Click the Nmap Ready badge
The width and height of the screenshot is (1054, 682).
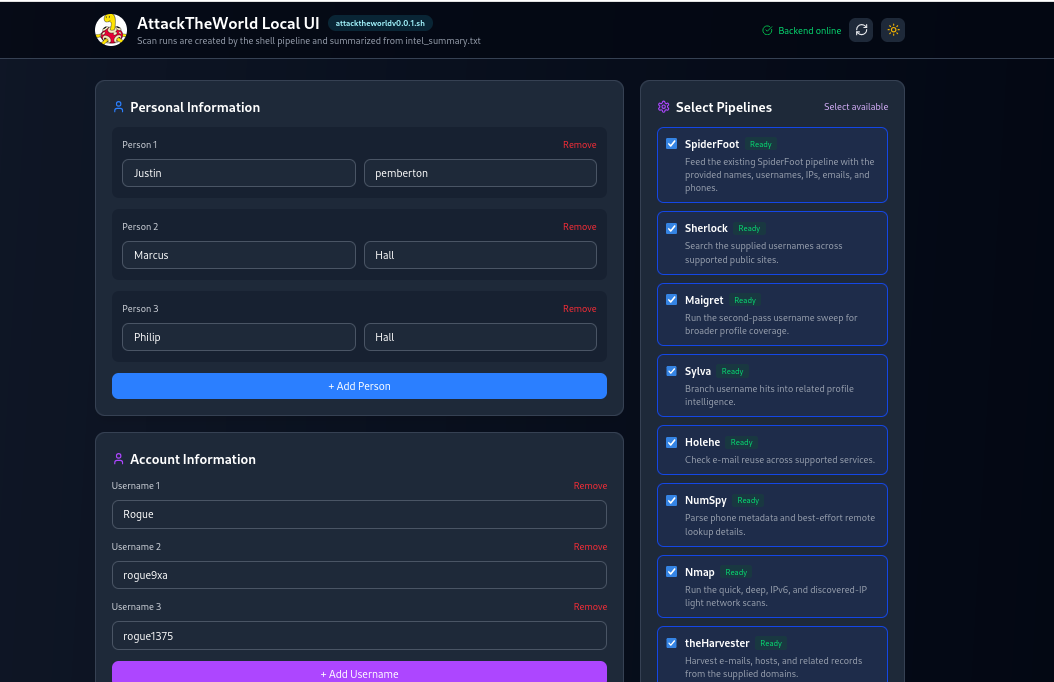(736, 572)
